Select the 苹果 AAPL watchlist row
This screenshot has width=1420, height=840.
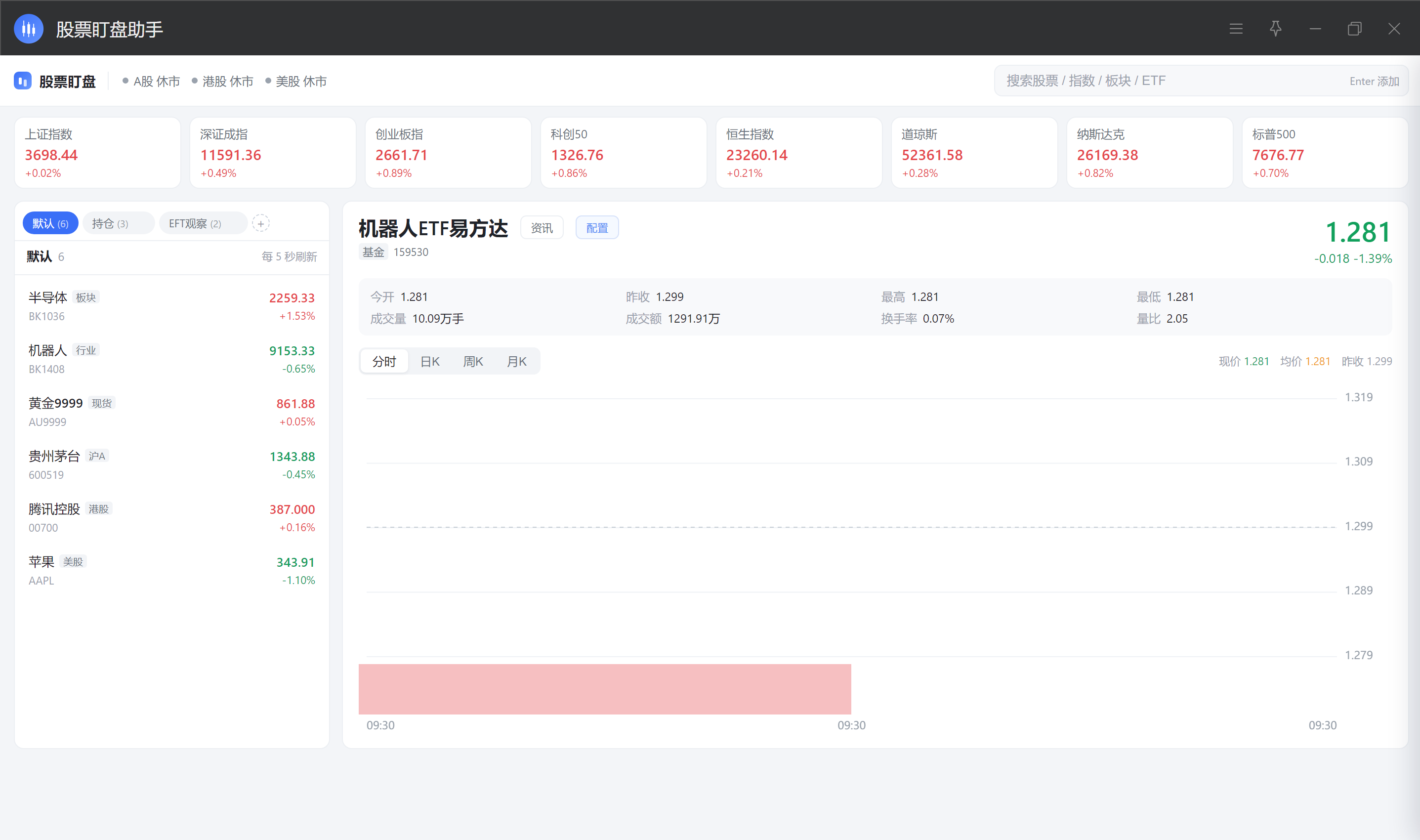click(172, 571)
